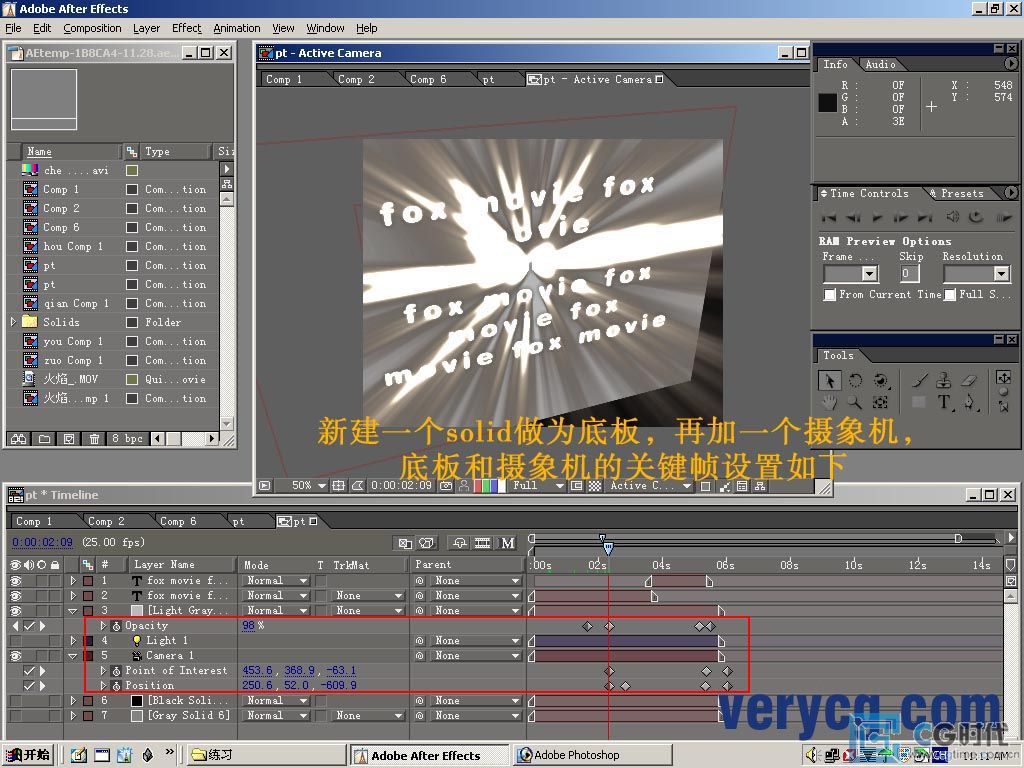Open the Active Camera view dropdown

point(650,486)
